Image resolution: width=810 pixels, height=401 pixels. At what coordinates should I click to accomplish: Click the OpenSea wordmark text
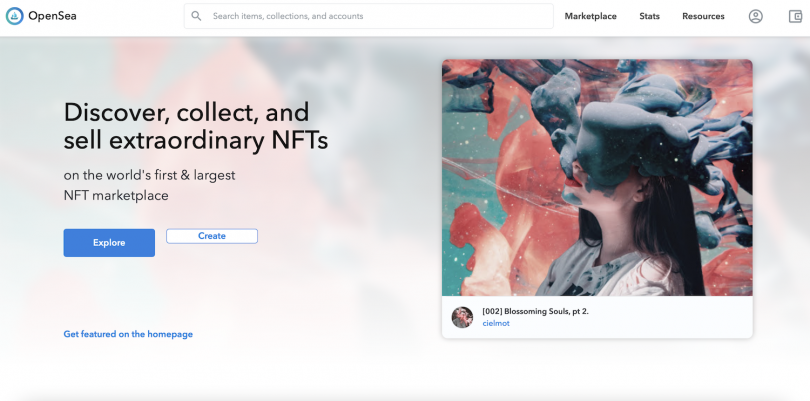[52, 16]
